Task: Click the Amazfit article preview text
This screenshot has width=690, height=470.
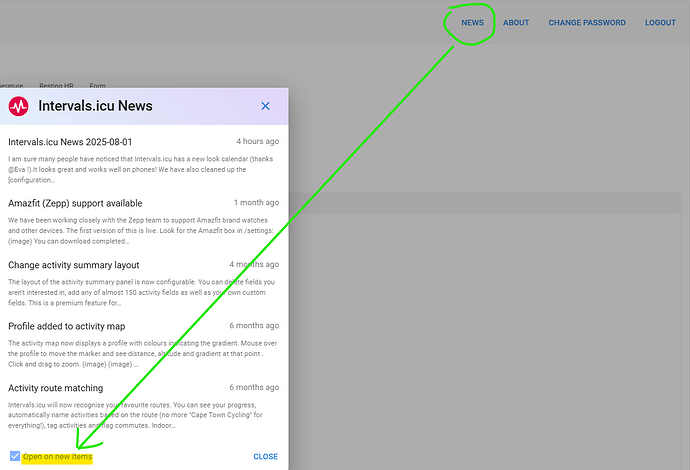Action: click(140, 231)
